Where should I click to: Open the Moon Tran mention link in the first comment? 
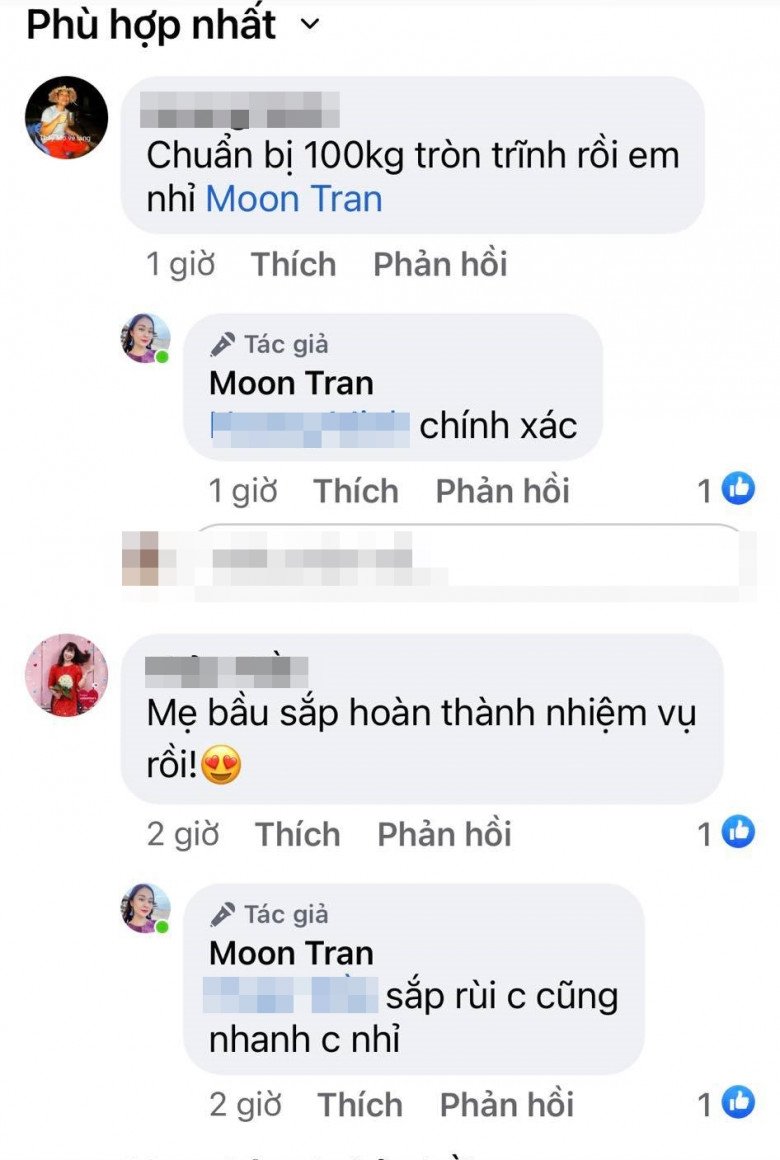pos(294,199)
